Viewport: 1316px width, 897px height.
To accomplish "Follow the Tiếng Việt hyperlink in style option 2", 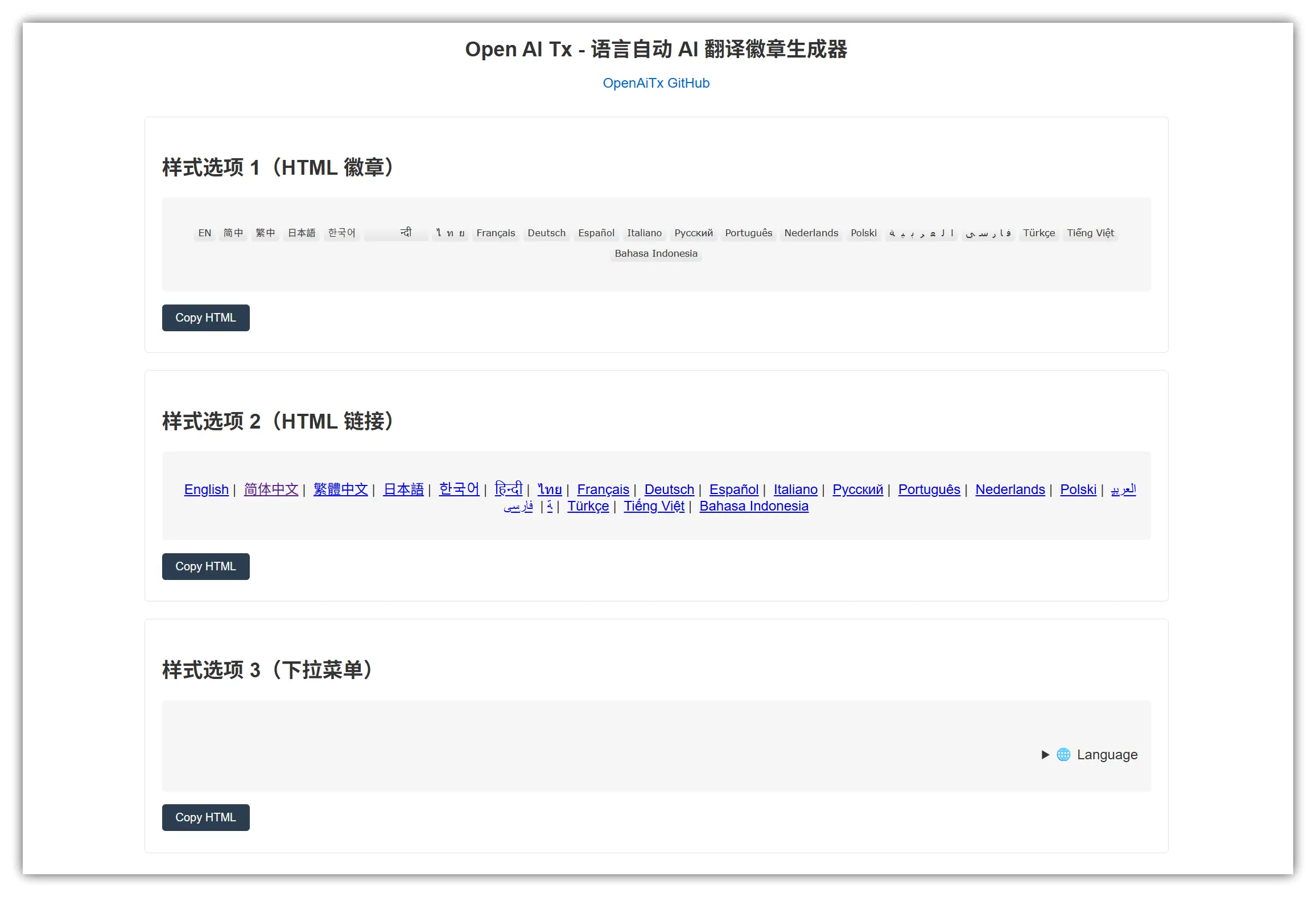I will [x=654, y=506].
